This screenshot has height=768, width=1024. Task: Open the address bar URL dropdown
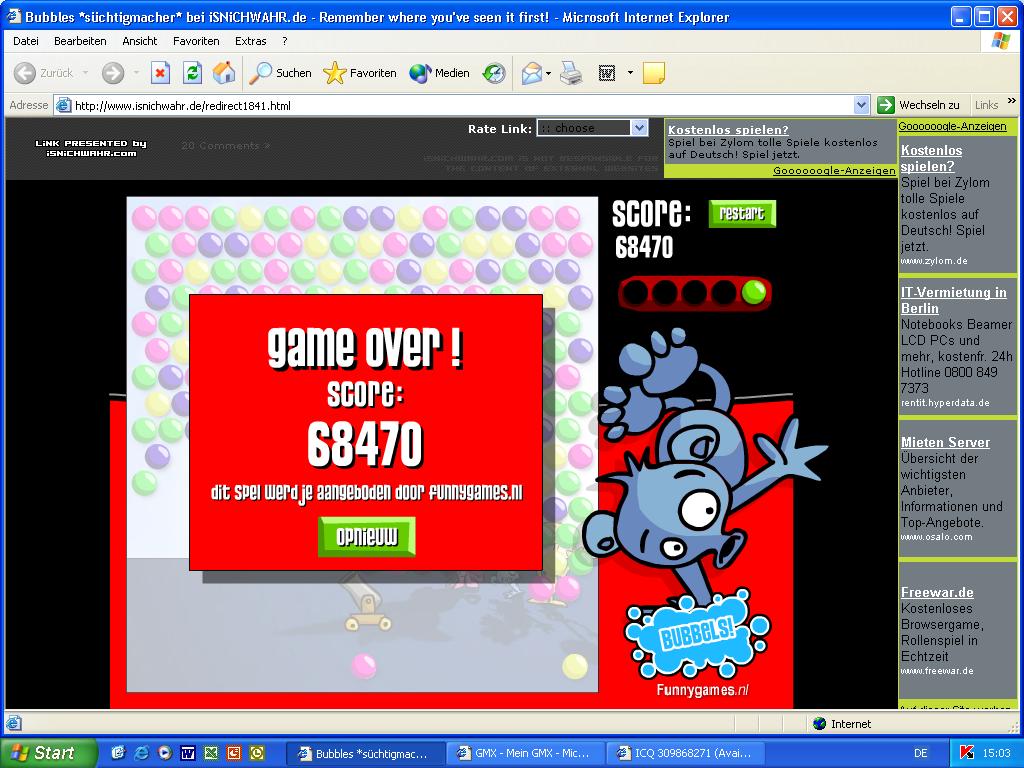tap(861, 105)
